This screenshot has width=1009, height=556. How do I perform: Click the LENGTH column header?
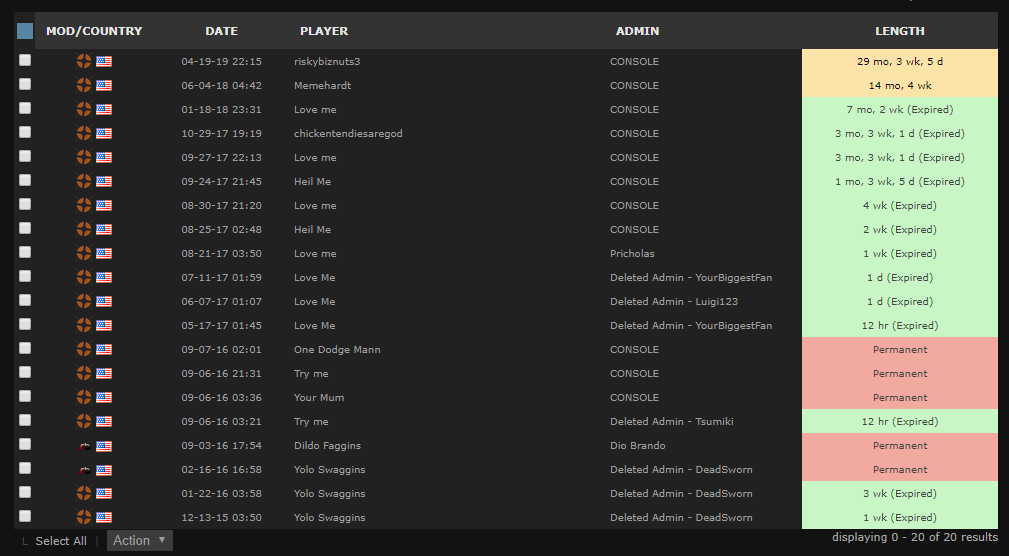pyautogui.click(x=899, y=31)
